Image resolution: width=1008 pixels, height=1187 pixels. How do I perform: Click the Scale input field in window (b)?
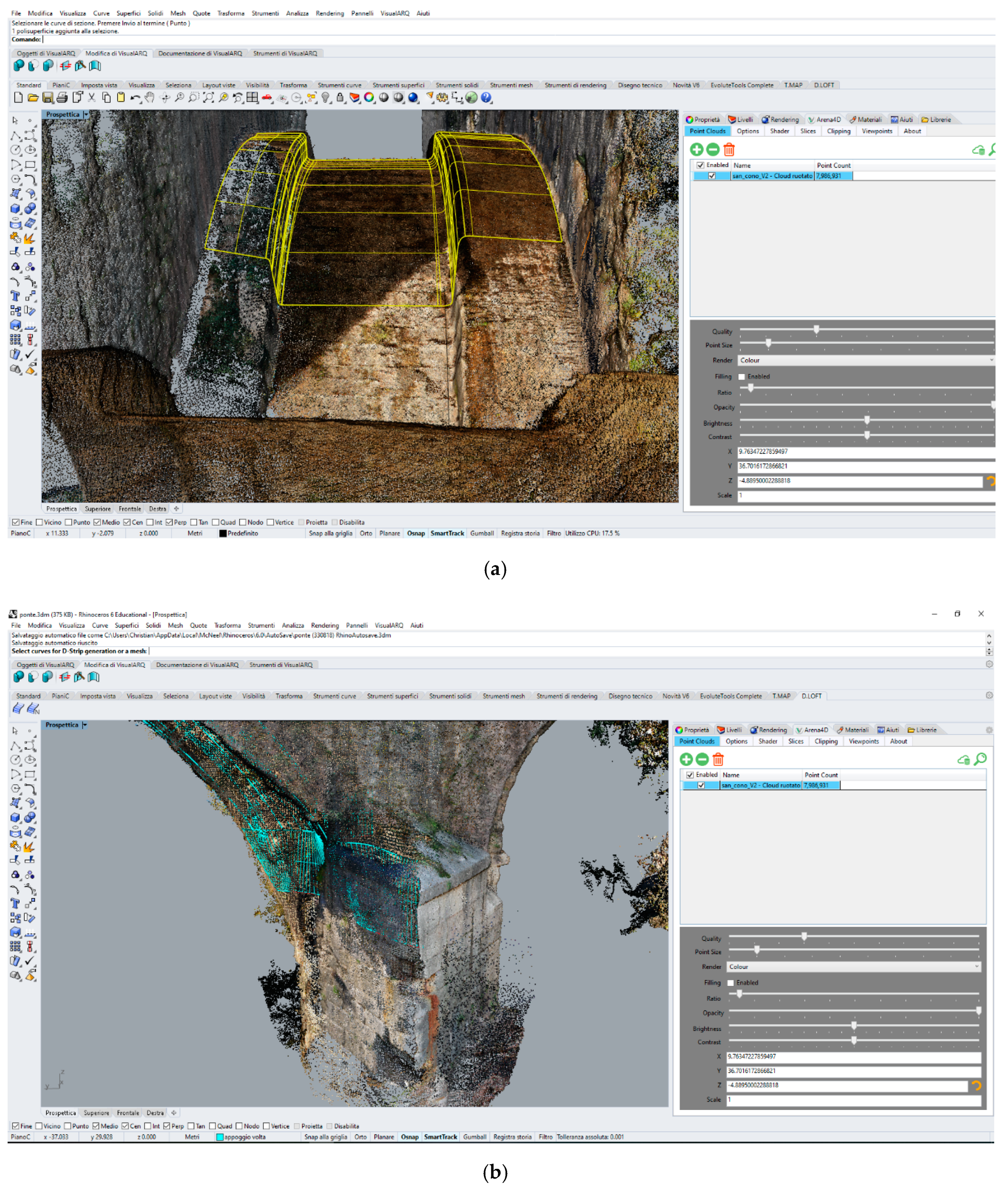[854, 1099]
